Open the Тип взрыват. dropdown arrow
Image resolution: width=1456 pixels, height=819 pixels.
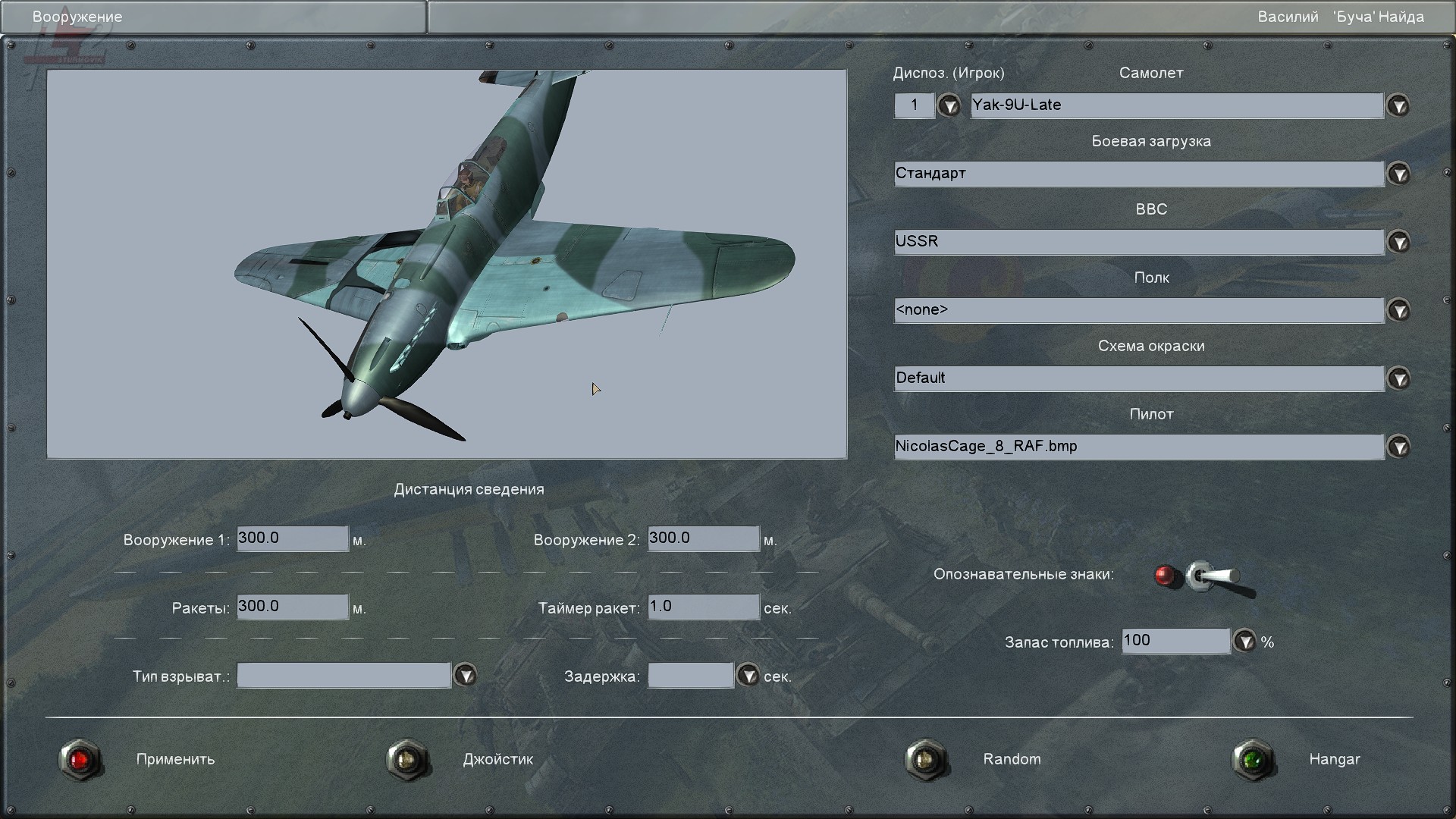tap(465, 675)
